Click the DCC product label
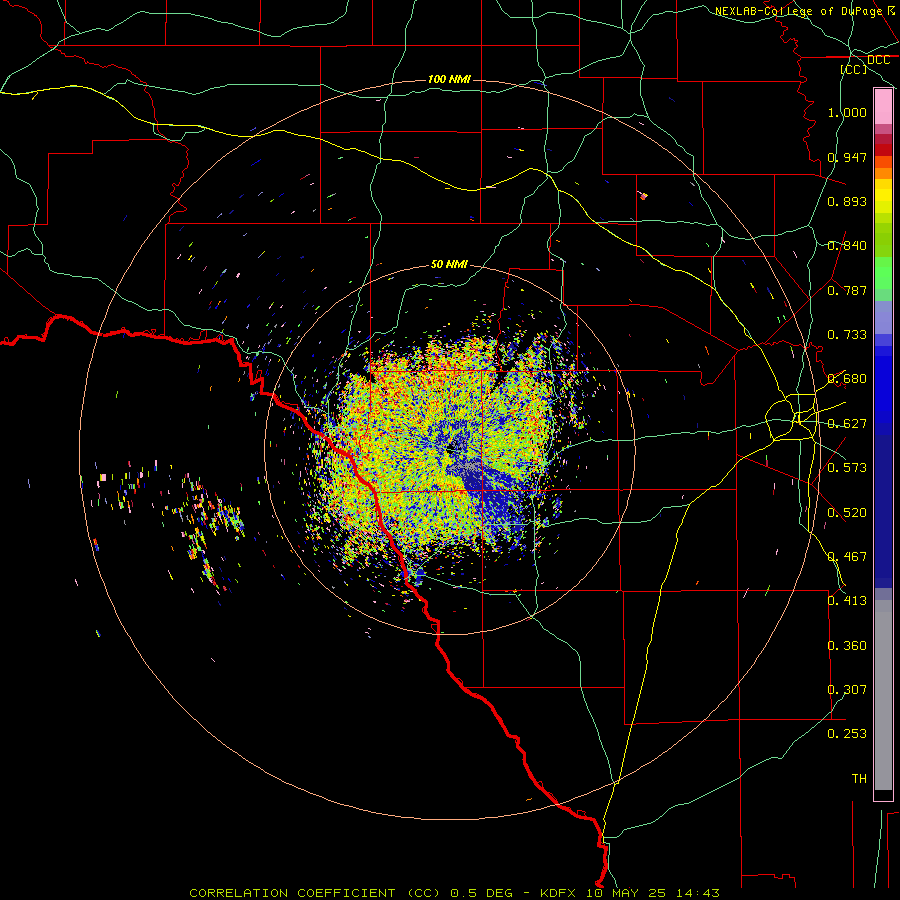Image resolution: width=900 pixels, height=900 pixels. pos(878,60)
